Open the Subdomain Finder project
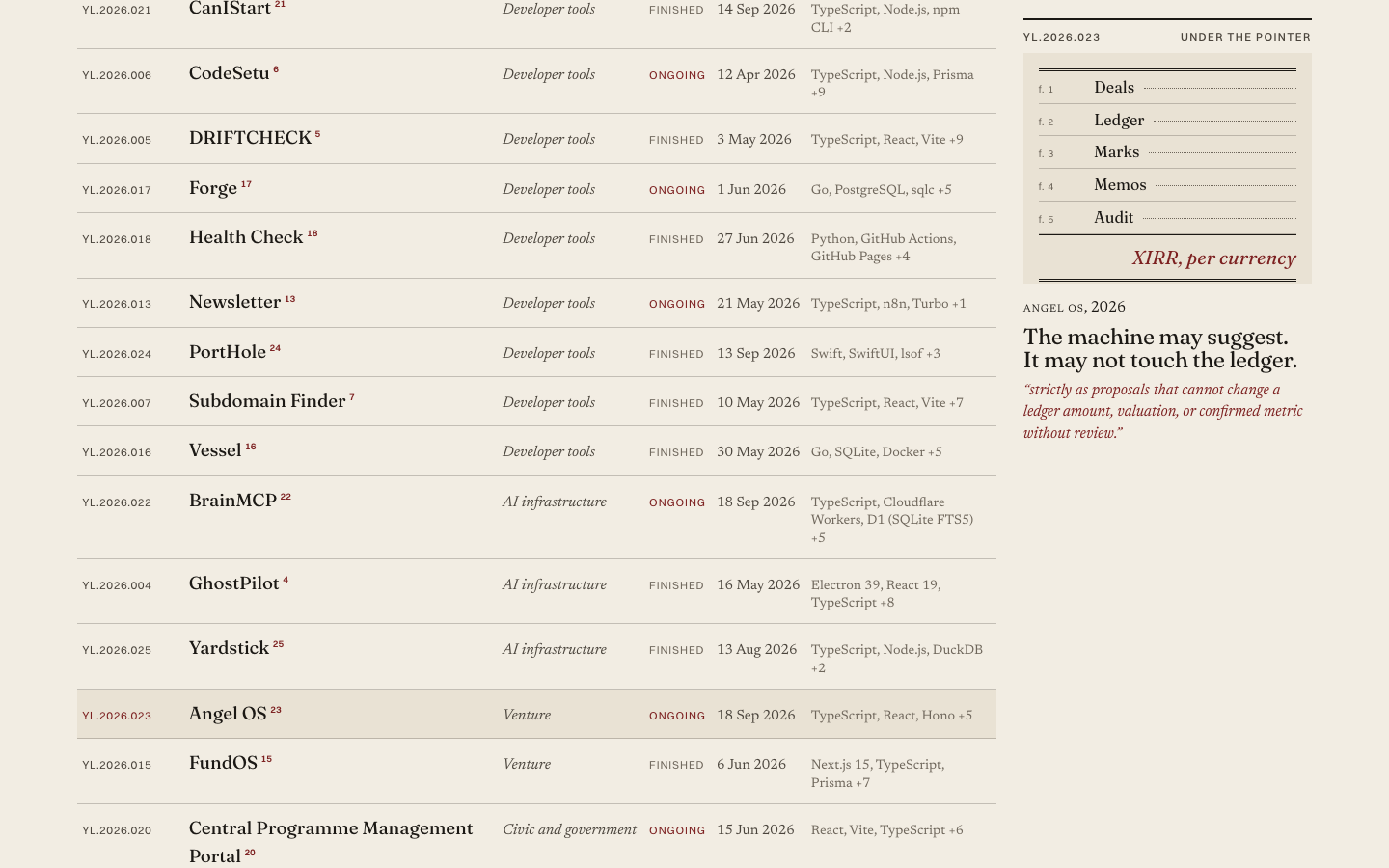This screenshot has width=1389, height=868. [267, 401]
